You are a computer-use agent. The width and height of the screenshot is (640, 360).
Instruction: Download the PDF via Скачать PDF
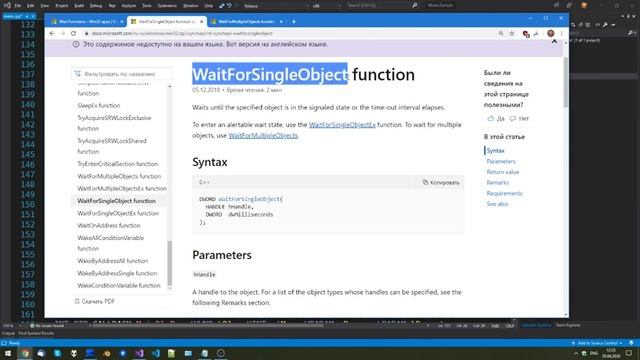click(x=94, y=301)
